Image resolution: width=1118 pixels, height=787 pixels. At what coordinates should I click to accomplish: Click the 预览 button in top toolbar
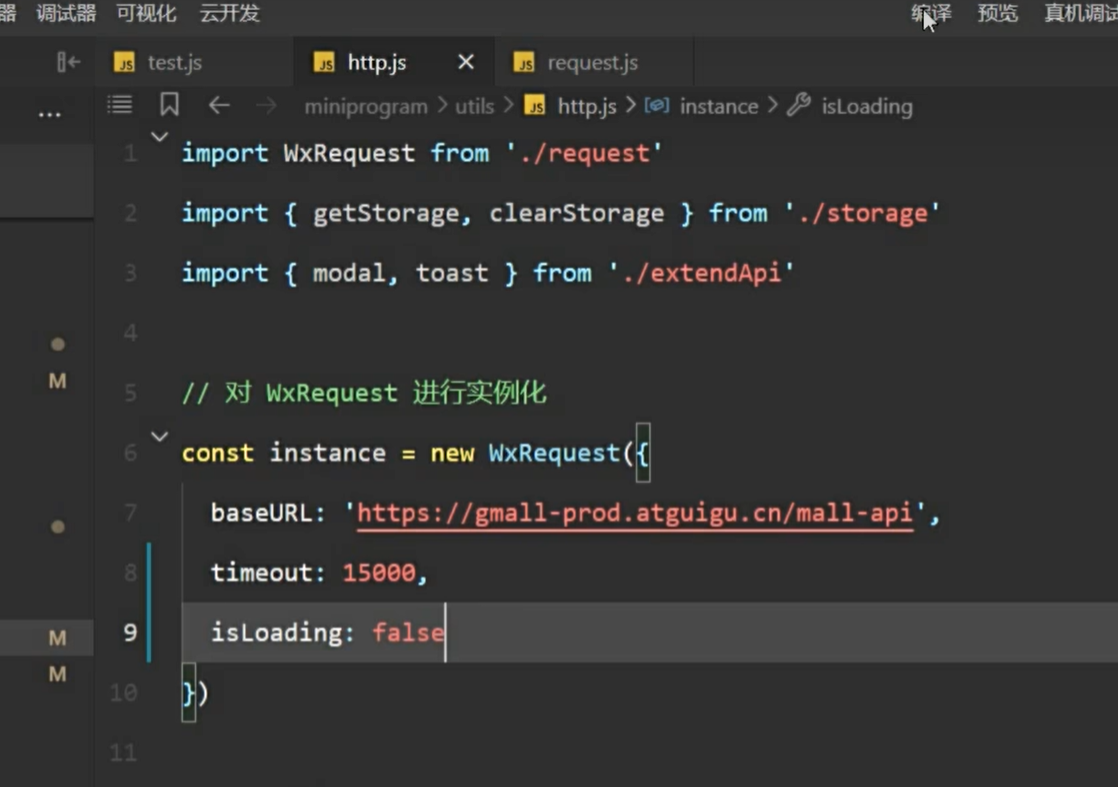(x=997, y=13)
